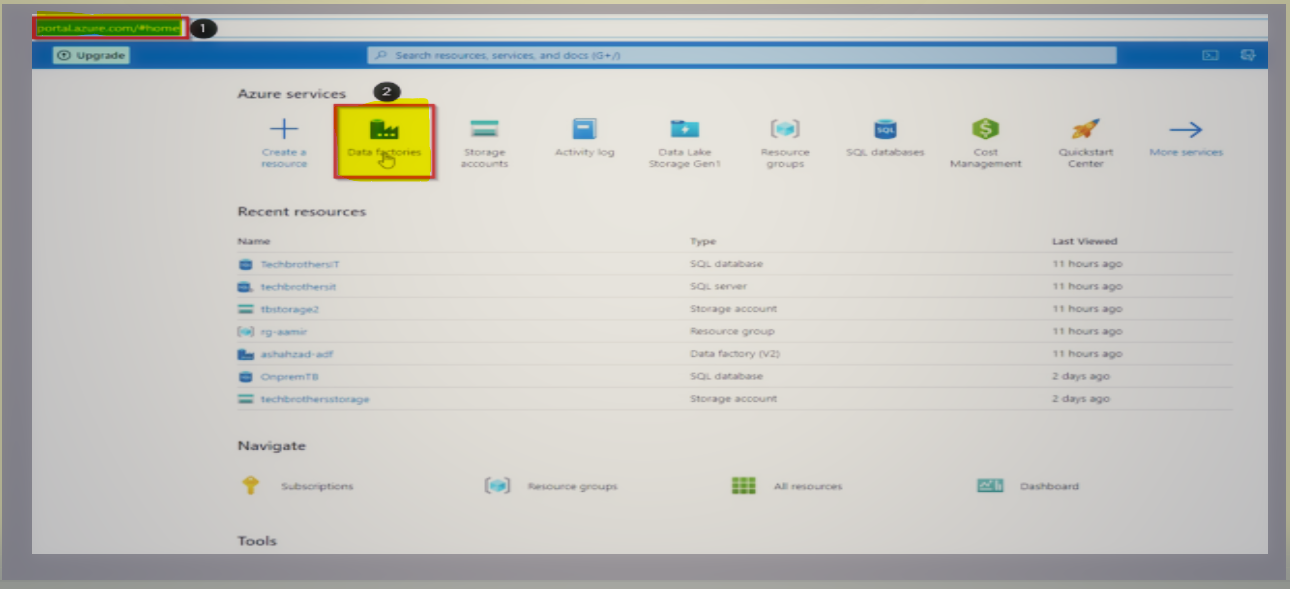The width and height of the screenshot is (1290, 589).
Task: Open TechbrothersIT SQL database link
Action: [300, 264]
